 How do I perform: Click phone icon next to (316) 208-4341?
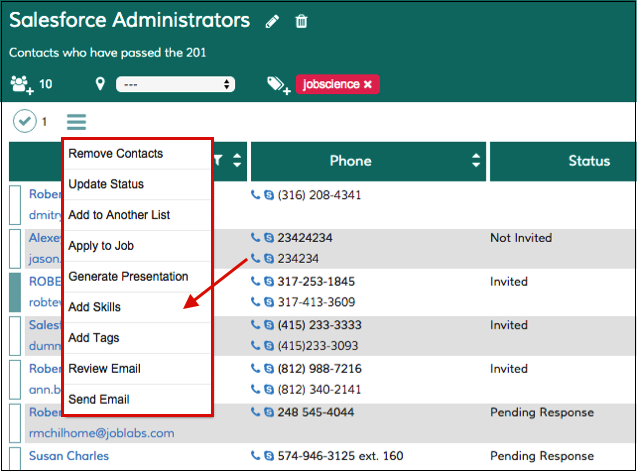click(x=256, y=195)
